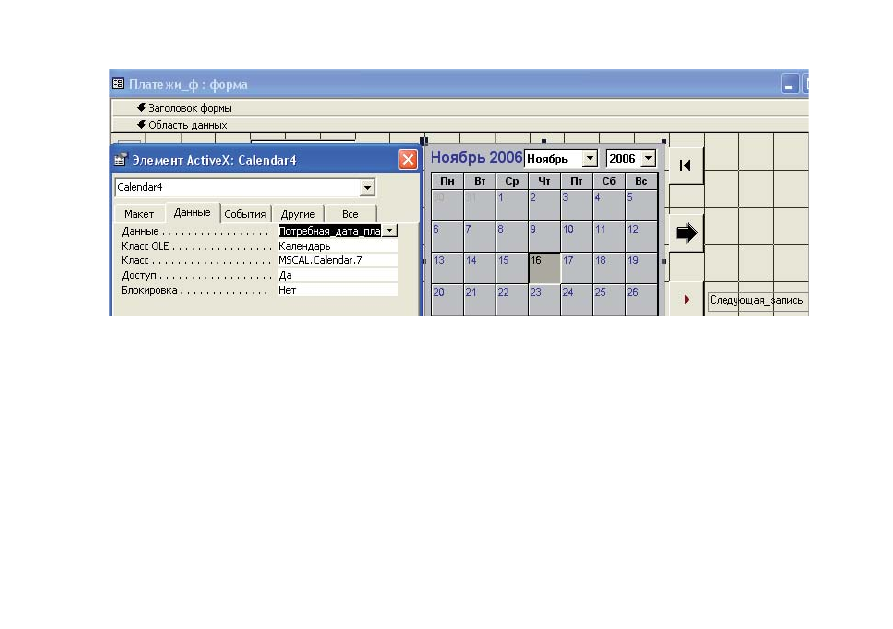Image resolution: width=893 pixels, height=629 pixels.
Task: Click the form icon in Платежи_ф title bar
Action: (x=118, y=84)
